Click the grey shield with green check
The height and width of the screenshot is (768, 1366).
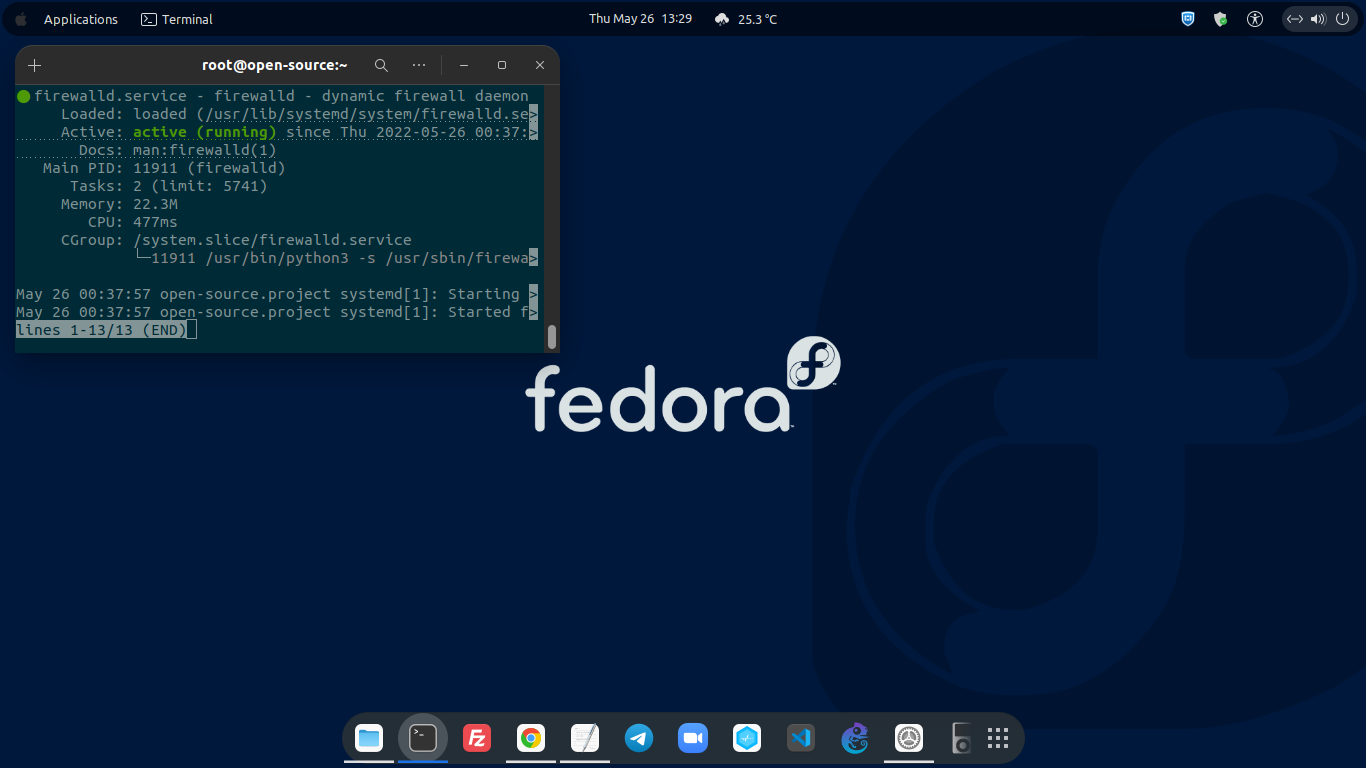(x=1221, y=19)
